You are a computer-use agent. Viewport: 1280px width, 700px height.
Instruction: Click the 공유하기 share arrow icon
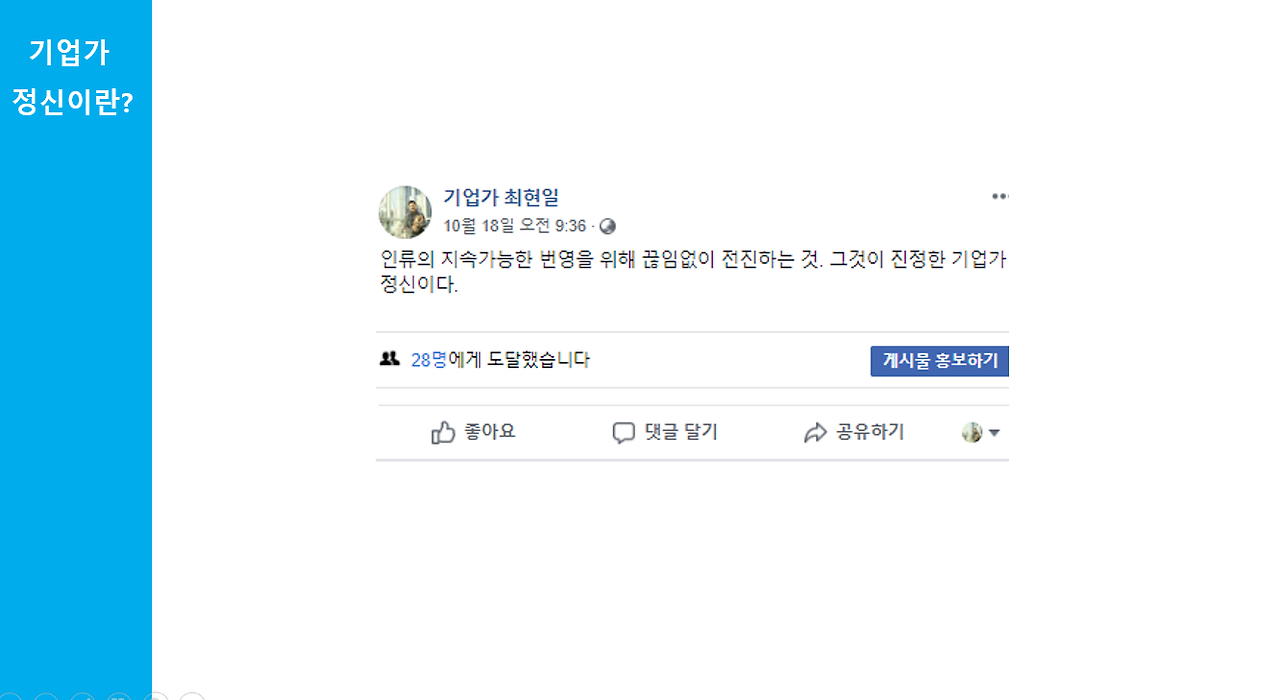pyautogui.click(x=815, y=431)
